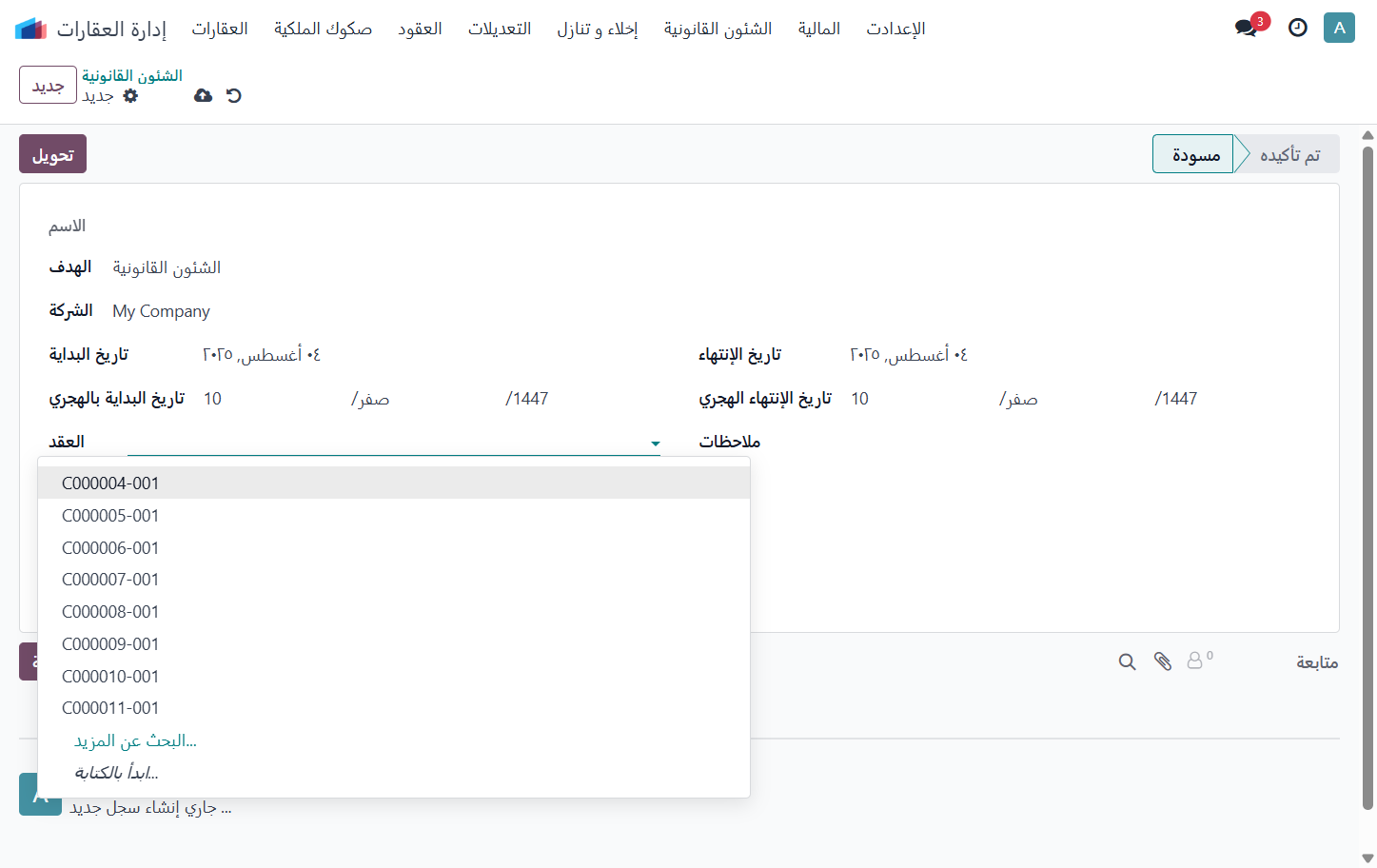Choose contract C000006-001 from list

point(394,547)
